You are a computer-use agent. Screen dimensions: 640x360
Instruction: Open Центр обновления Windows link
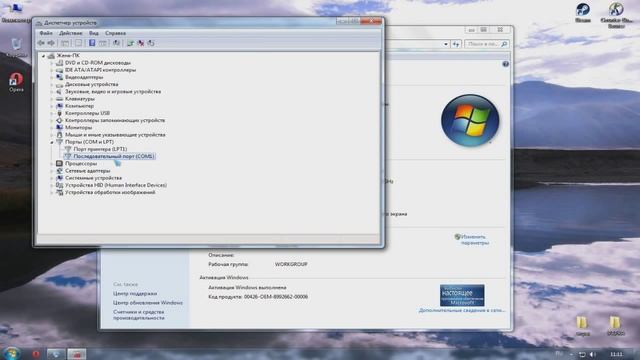(x=148, y=303)
